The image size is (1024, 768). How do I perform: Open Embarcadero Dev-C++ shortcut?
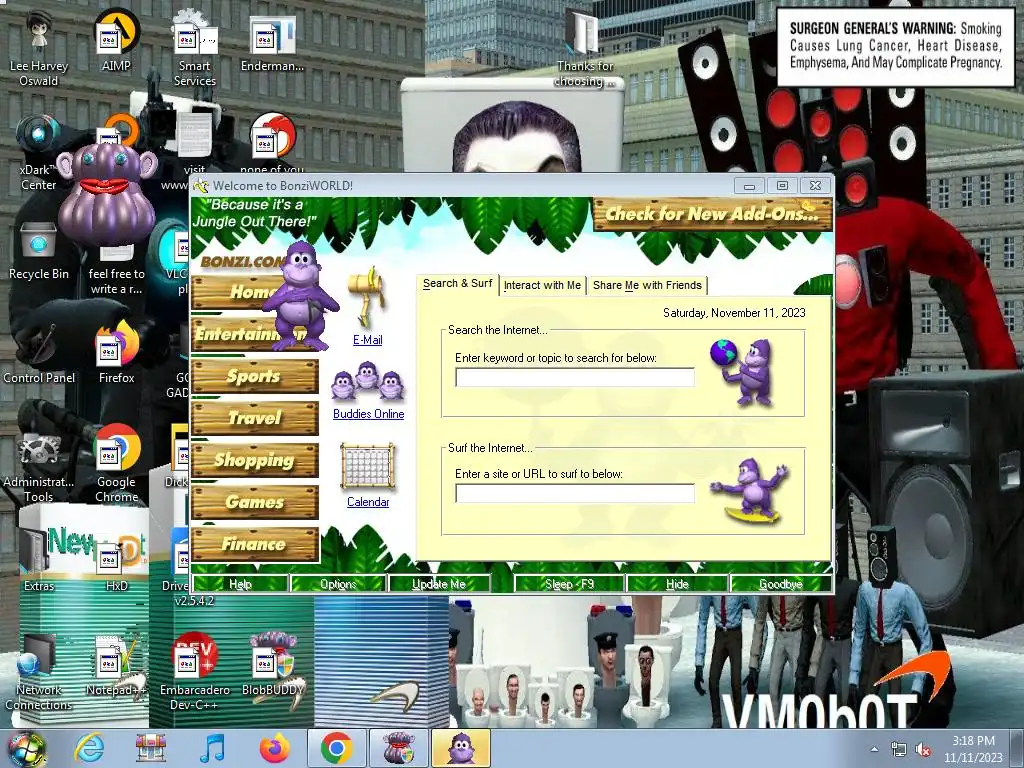tap(195, 671)
